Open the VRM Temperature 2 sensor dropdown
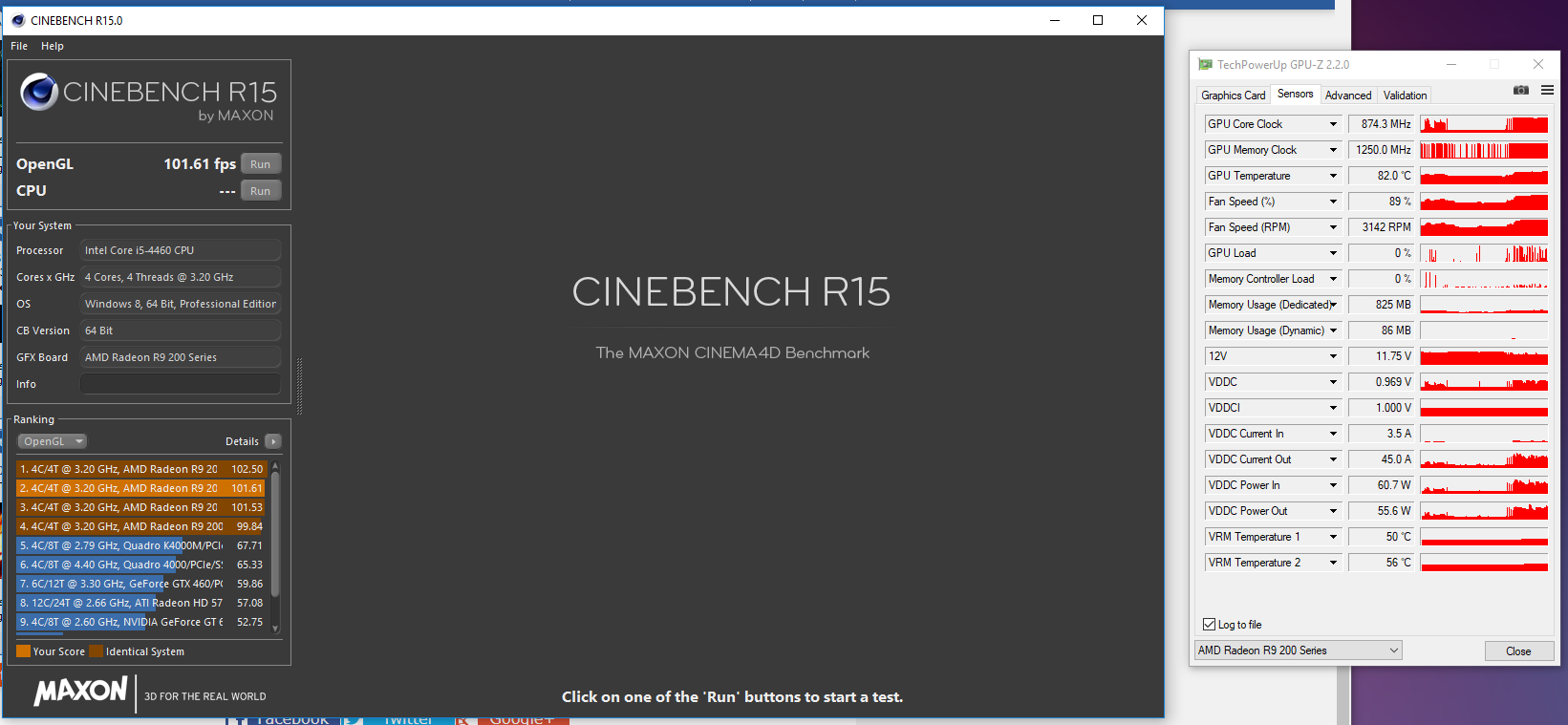 coord(1333,563)
